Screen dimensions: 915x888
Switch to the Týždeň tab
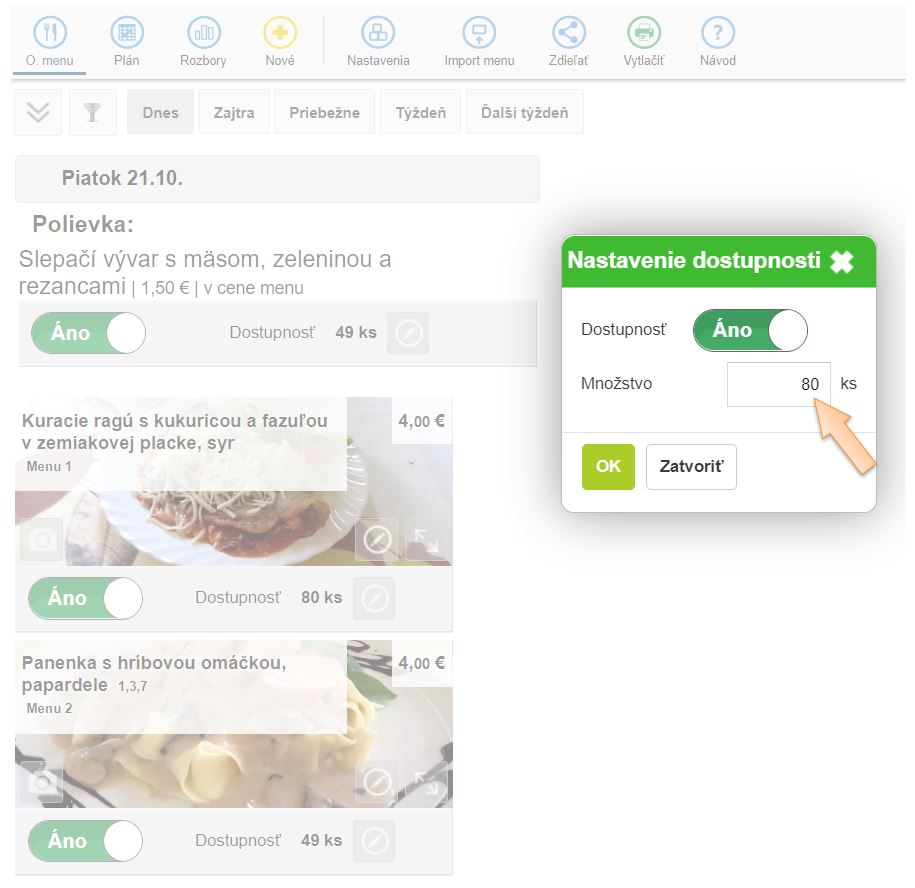tap(421, 112)
